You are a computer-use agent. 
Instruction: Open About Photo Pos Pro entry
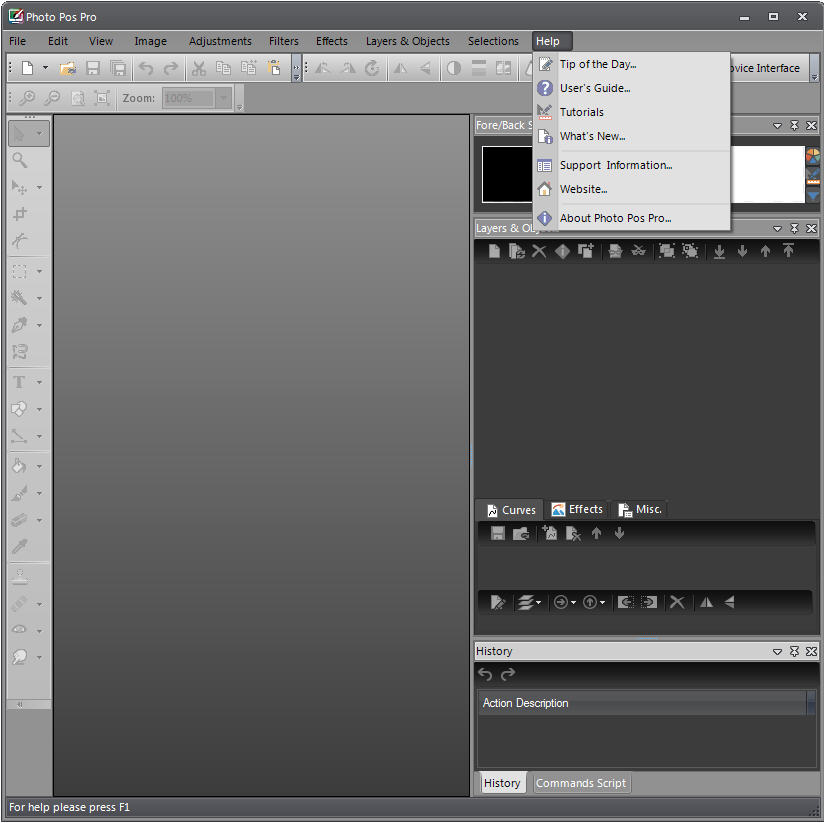[632, 218]
